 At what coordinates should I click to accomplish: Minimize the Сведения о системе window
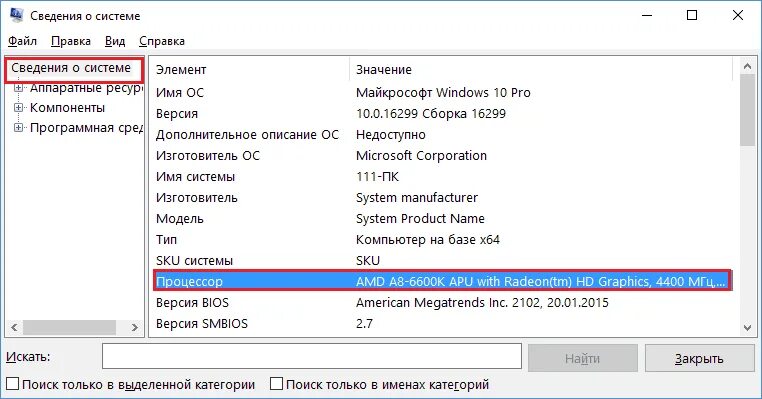(x=647, y=16)
